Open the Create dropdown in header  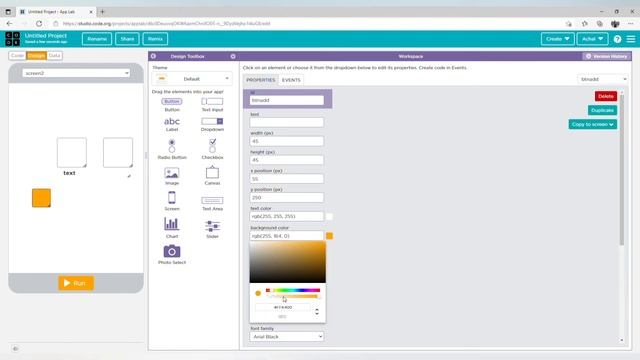[x=558, y=39]
